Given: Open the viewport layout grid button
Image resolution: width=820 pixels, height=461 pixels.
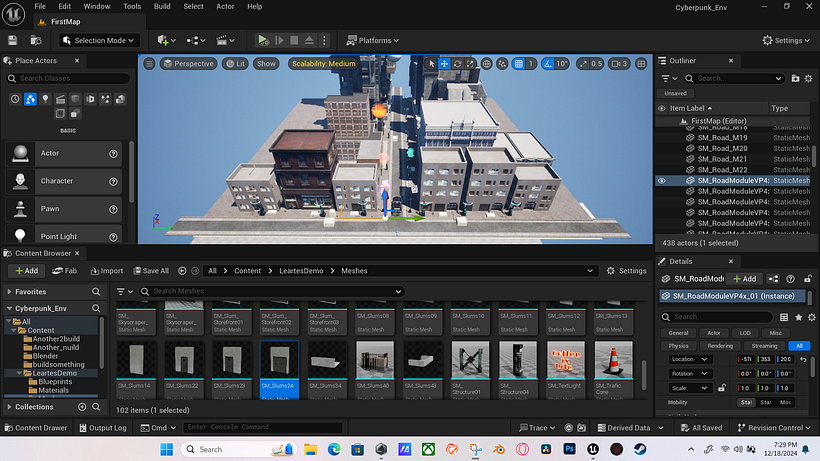Looking at the screenshot, I should 641,64.
